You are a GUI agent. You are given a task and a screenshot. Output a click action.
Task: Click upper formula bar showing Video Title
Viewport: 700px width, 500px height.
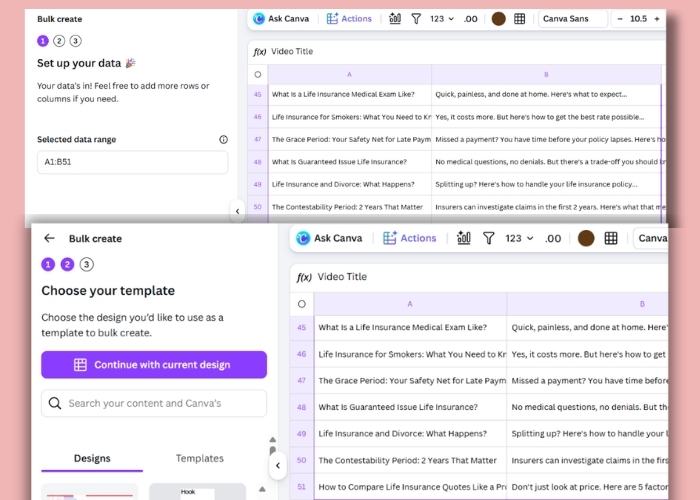coord(457,52)
